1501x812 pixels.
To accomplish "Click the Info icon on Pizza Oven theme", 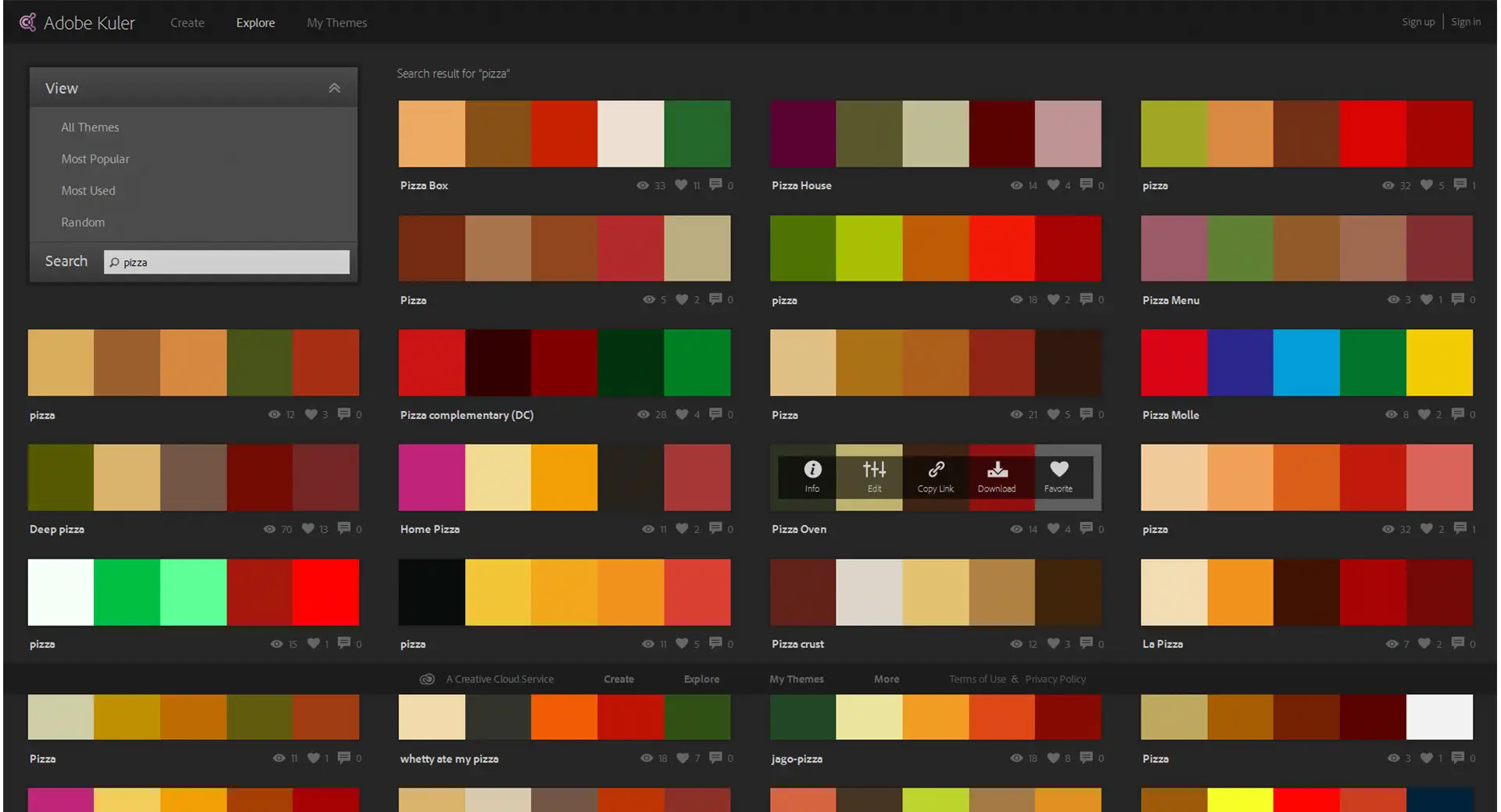I will click(x=812, y=470).
